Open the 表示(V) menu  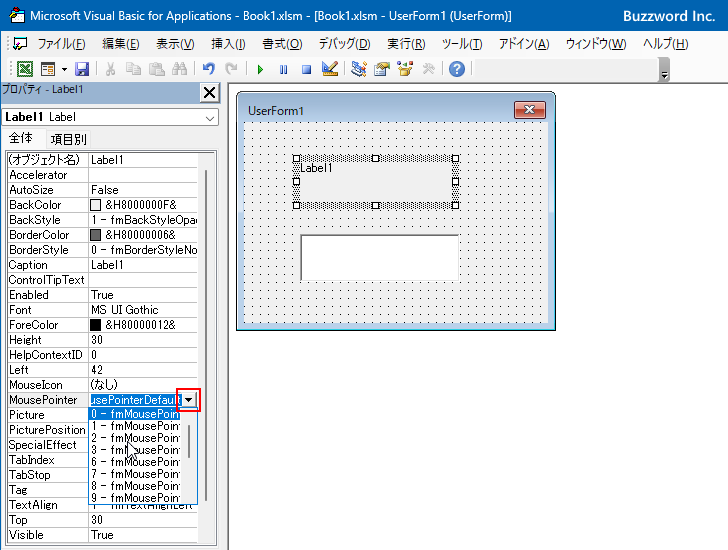(175, 44)
